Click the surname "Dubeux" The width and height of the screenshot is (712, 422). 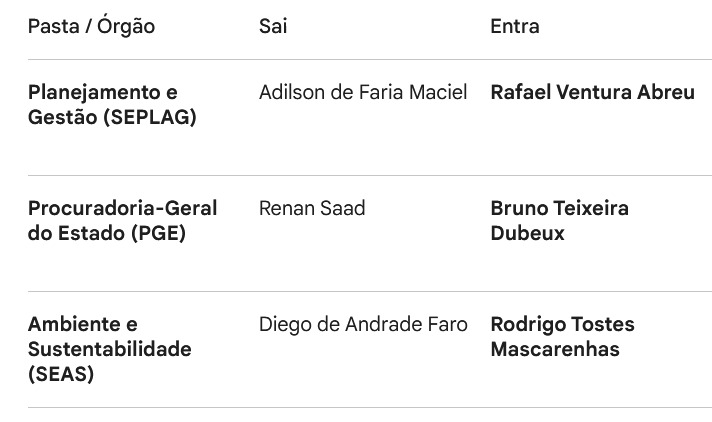tap(527, 234)
